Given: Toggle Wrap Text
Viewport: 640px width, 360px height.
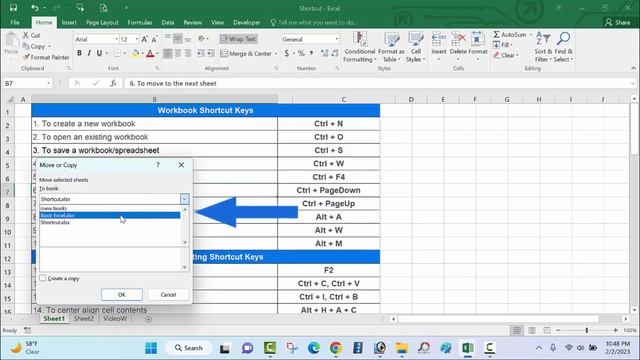Looking at the screenshot, I should pyautogui.click(x=238, y=39).
